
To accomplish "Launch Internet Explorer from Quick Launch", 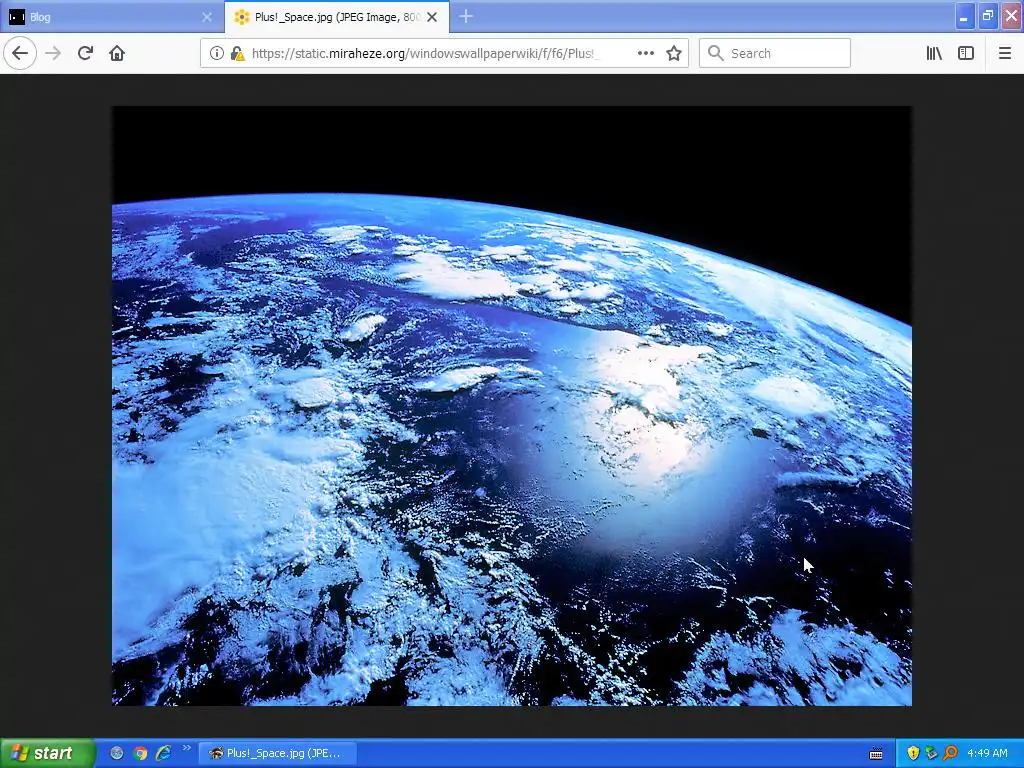I will pos(163,753).
